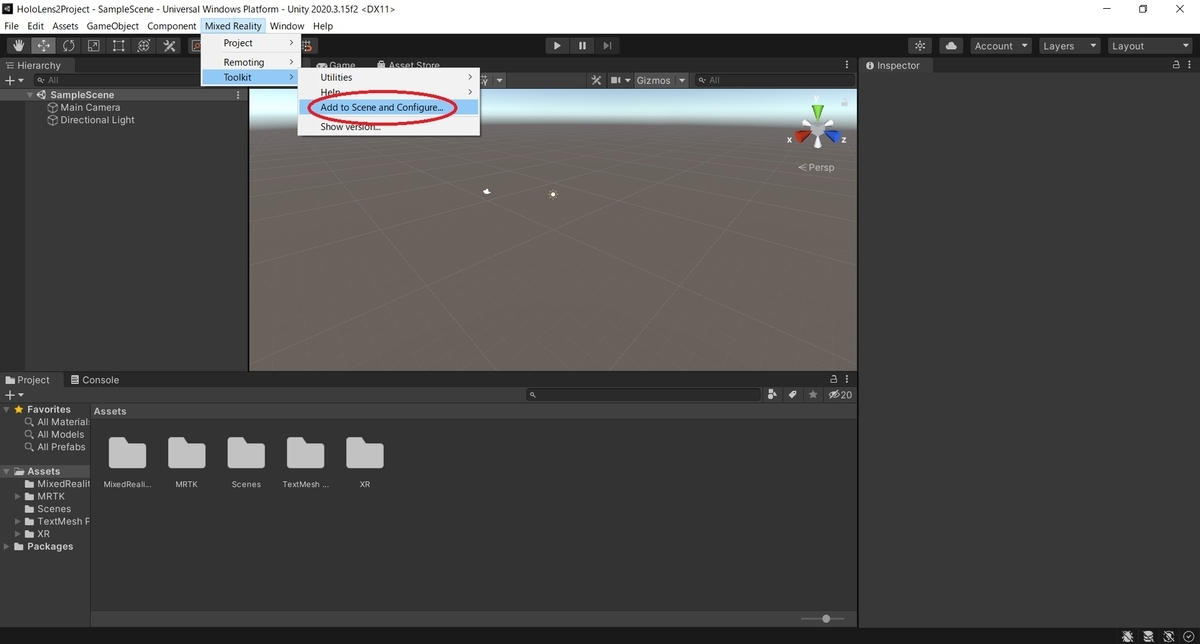Toggle scene view tools icon
The width and height of the screenshot is (1200, 644).
pos(597,80)
